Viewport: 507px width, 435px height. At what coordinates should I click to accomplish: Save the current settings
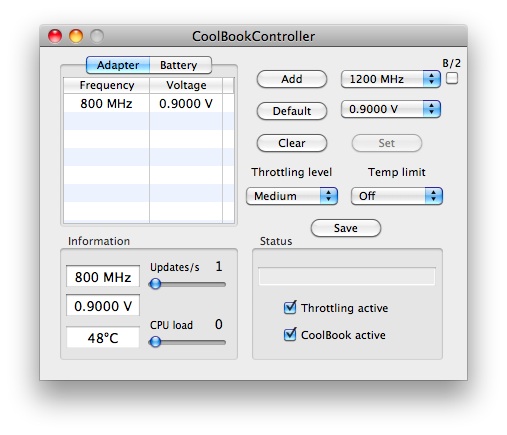tap(346, 228)
